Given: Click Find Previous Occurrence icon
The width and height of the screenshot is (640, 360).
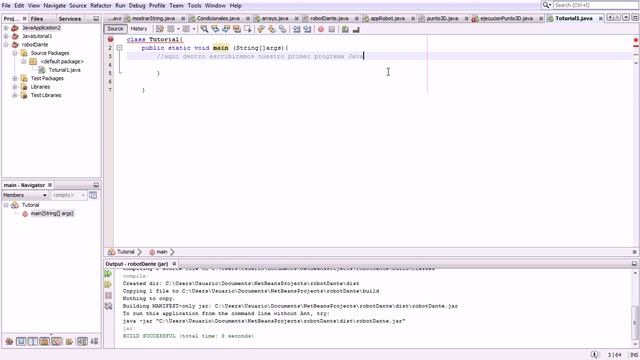Looking at the screenshot, I should (215, 29).
